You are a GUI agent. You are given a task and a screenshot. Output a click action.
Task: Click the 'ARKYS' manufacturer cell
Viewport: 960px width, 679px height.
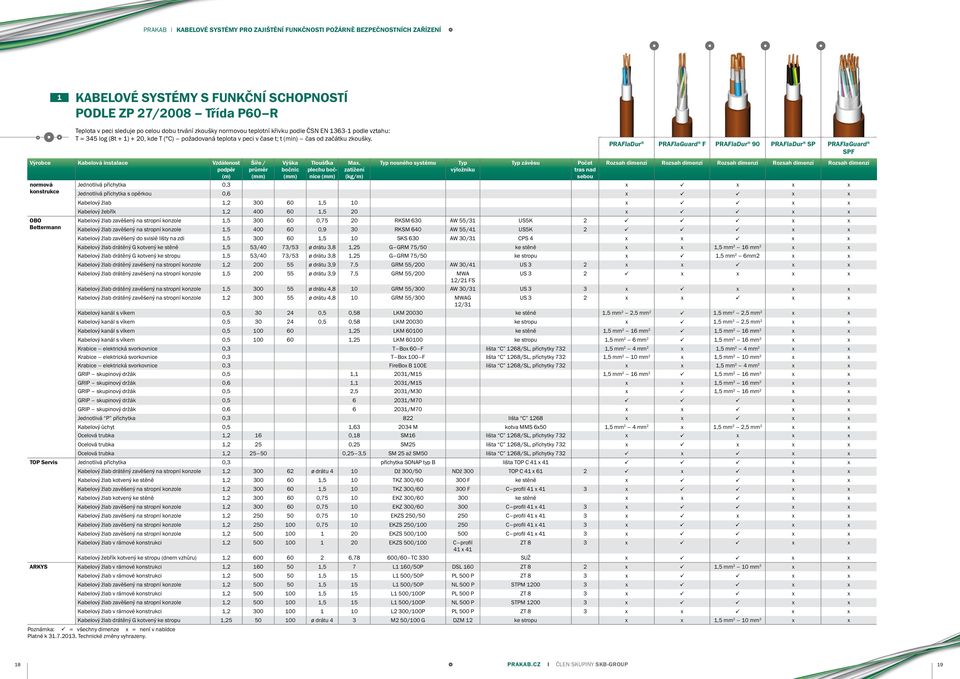(x=39, y=567)
